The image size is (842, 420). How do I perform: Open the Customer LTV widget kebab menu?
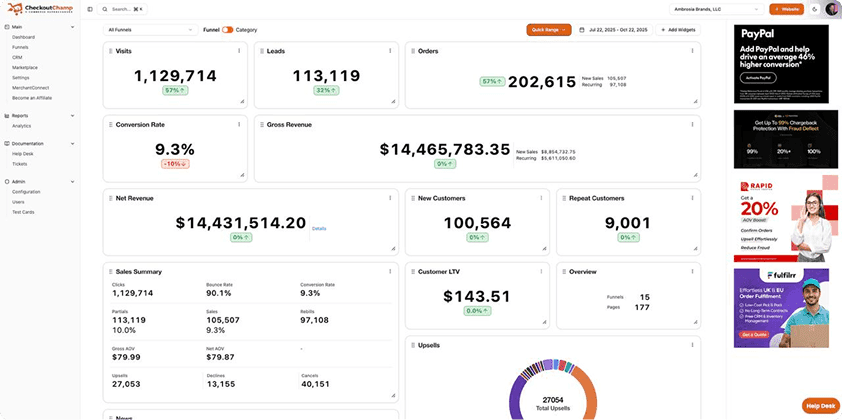[x=541, y=271]
